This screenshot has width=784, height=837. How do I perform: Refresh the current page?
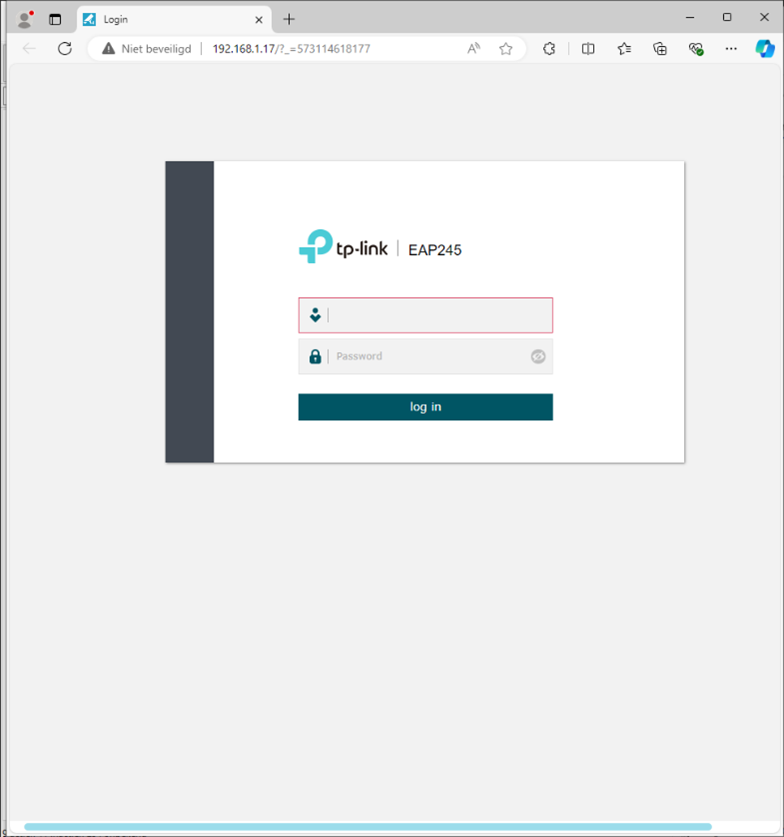pos(65,49)
